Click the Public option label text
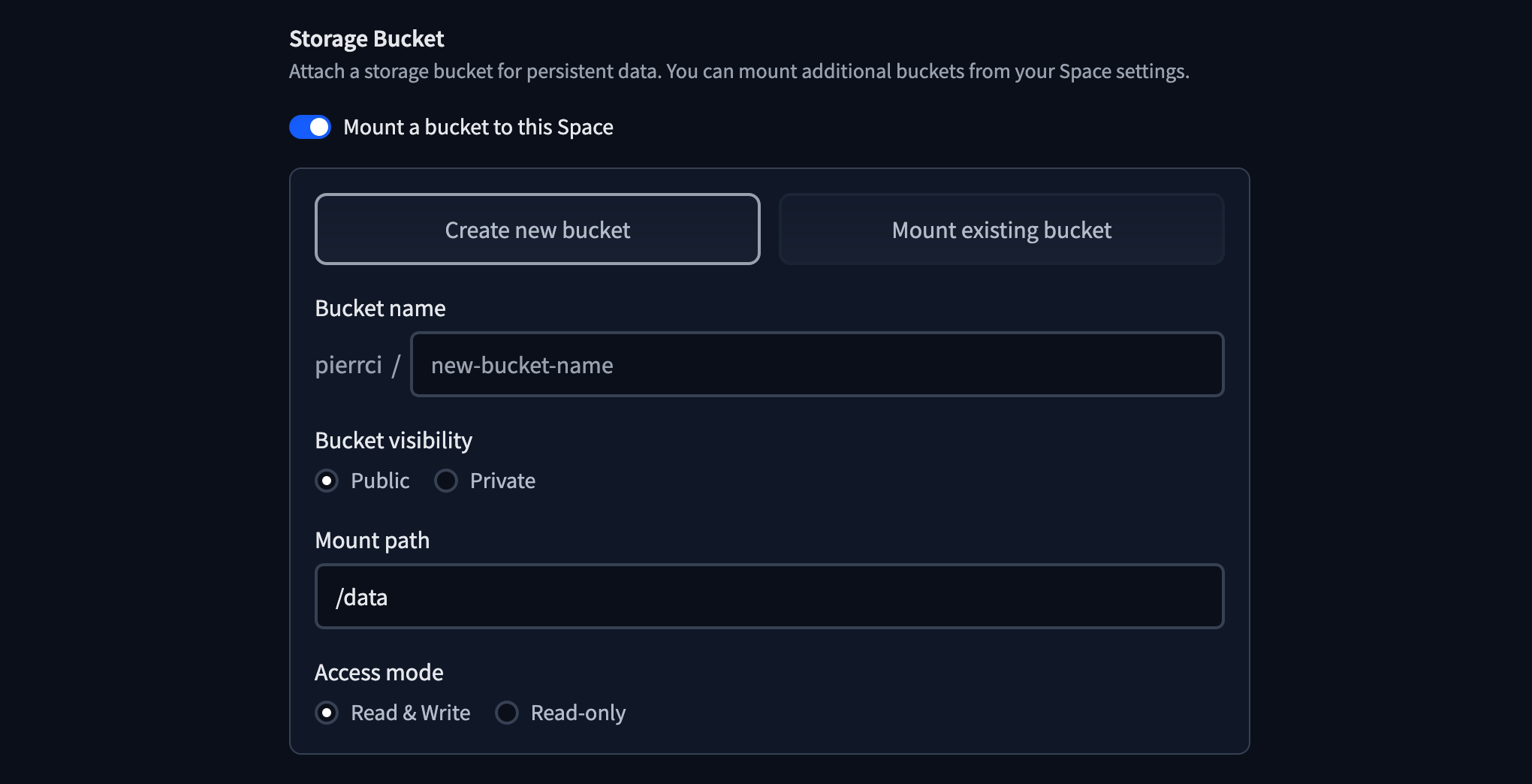The width and height of the screenshot is (1532, 784). (380, 481)
